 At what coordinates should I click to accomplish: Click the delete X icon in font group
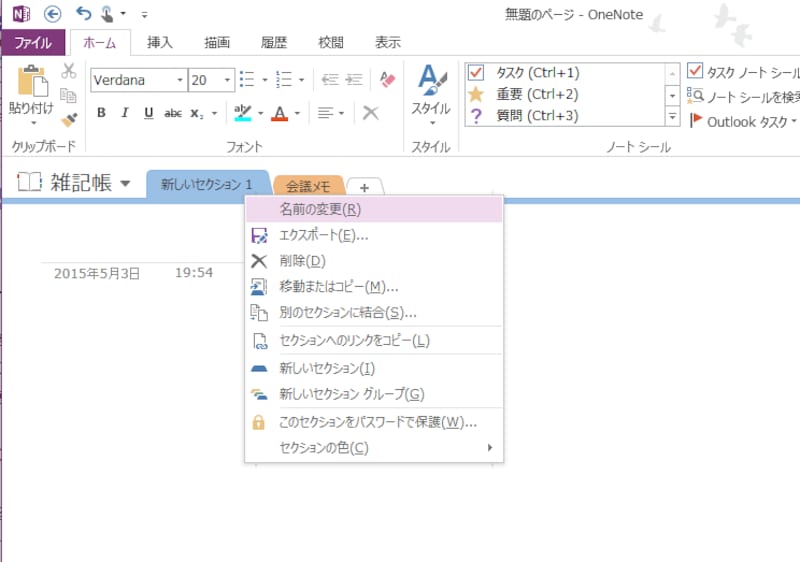(x=370, y=113)
